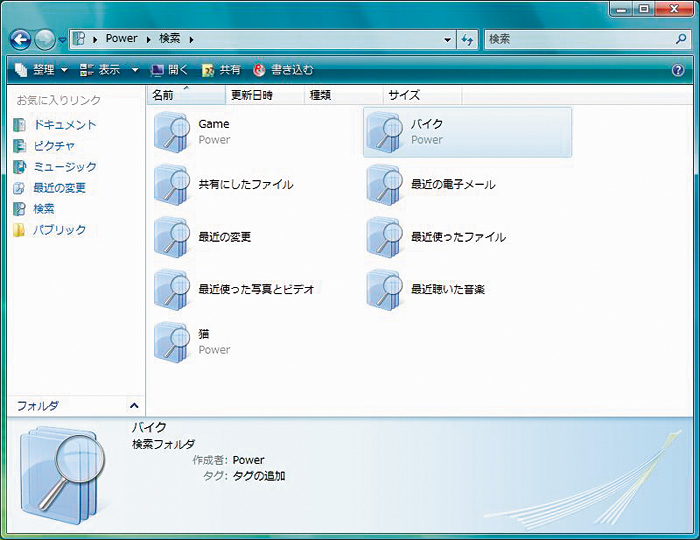Open the 表示 views dropdown arrow
This screenshot has height=540, width=700.
(135, 70)
